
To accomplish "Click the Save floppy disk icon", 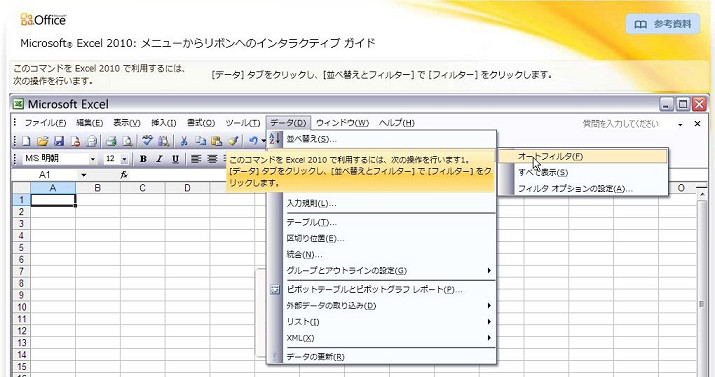I will click(x=59, y=141).
